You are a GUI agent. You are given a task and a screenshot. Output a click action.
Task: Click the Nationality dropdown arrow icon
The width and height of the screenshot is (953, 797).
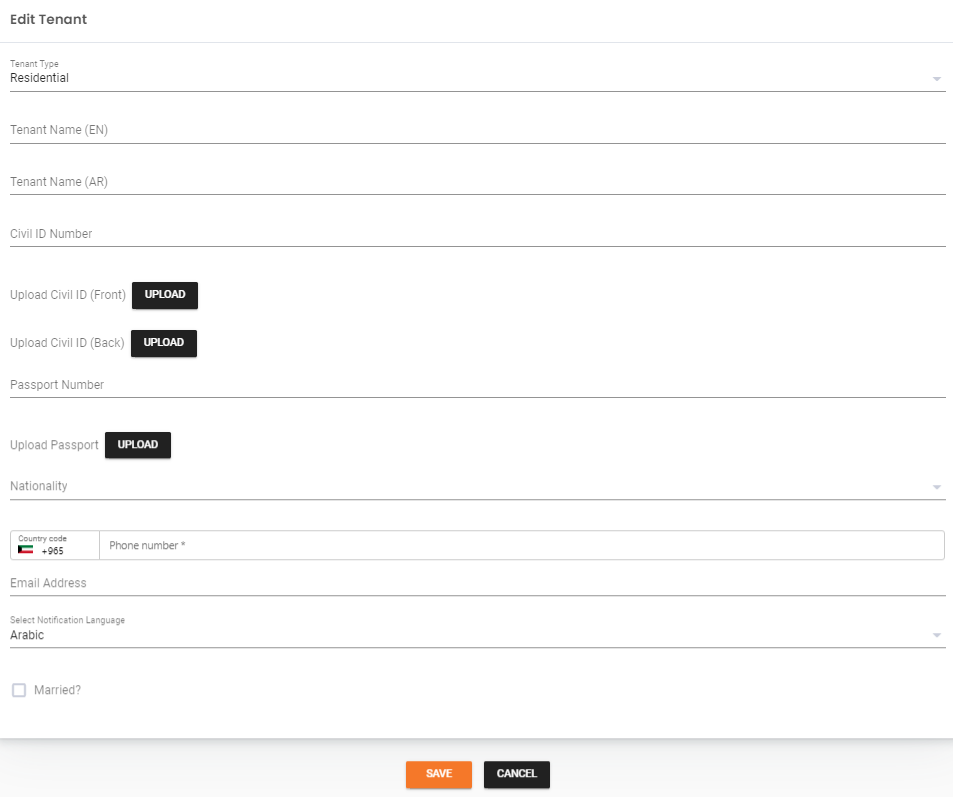[936, 487]
